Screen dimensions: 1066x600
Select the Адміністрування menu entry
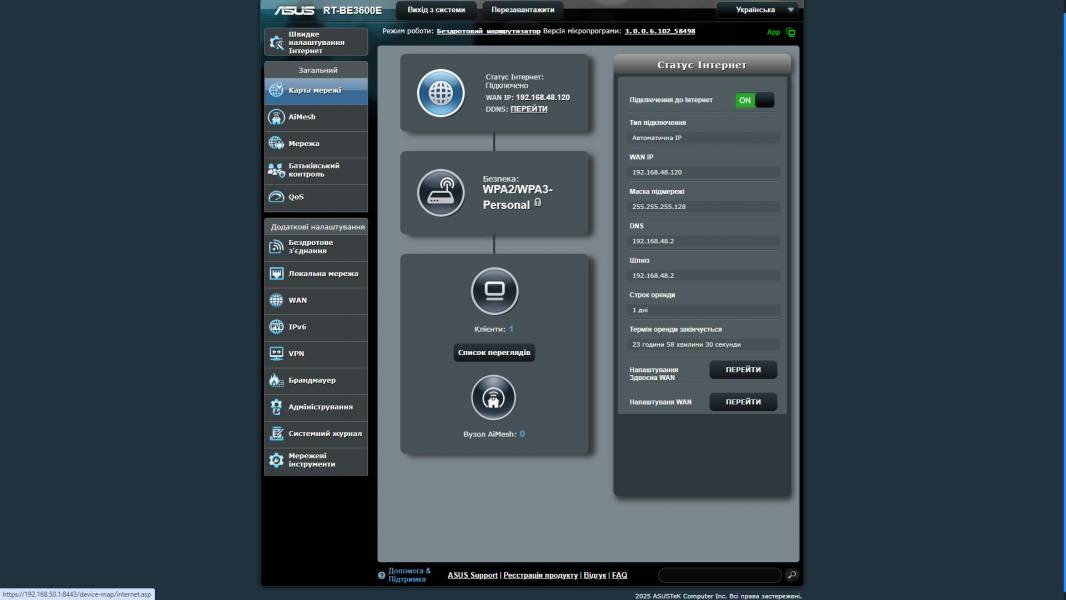pos(315,406)
